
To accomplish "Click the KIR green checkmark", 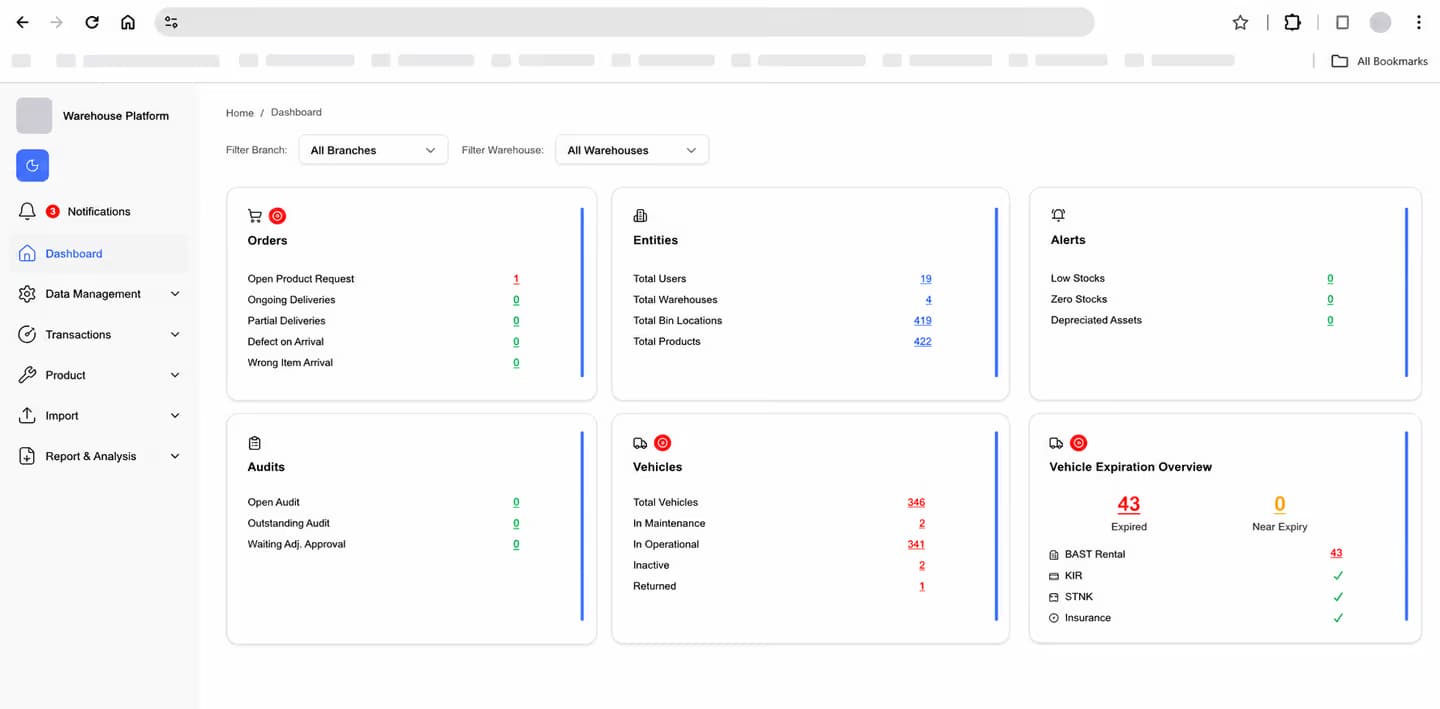I will coord(1338,575).
